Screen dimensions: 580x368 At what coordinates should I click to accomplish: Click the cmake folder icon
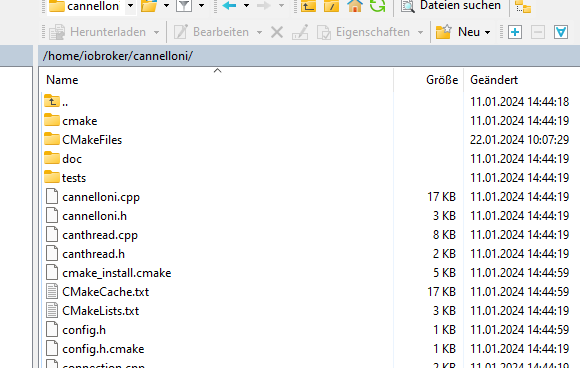coord(52,120)
